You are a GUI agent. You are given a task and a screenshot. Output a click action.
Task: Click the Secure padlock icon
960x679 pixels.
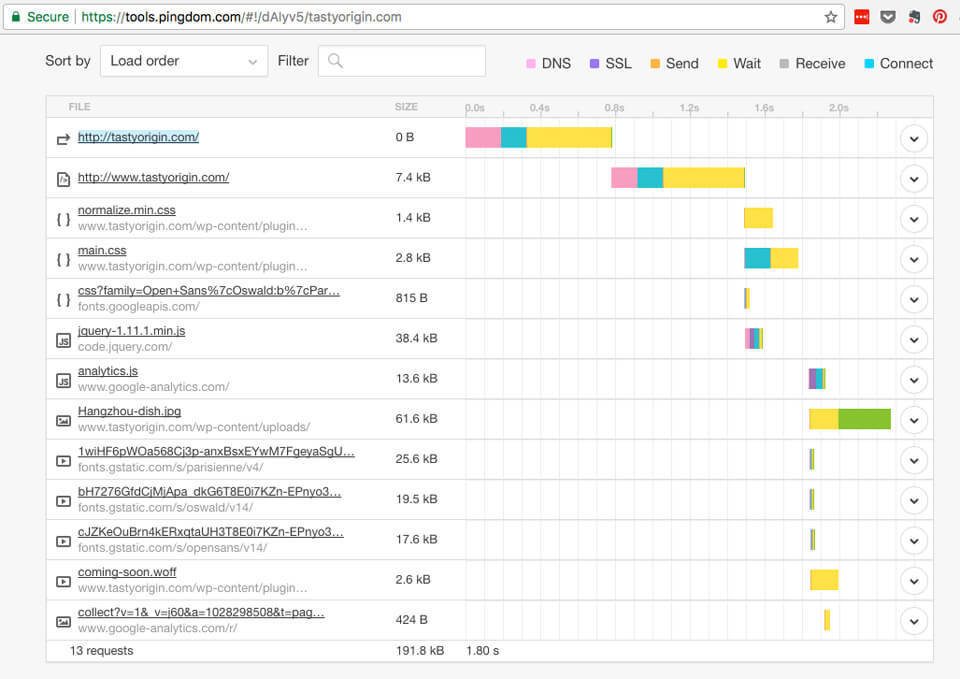tap(16, 17)
